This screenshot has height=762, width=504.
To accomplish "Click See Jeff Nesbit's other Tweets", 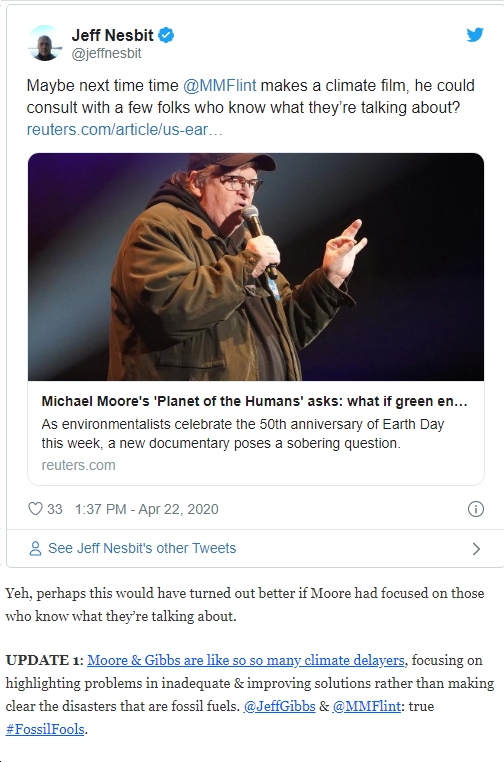I will coord(142,548).
